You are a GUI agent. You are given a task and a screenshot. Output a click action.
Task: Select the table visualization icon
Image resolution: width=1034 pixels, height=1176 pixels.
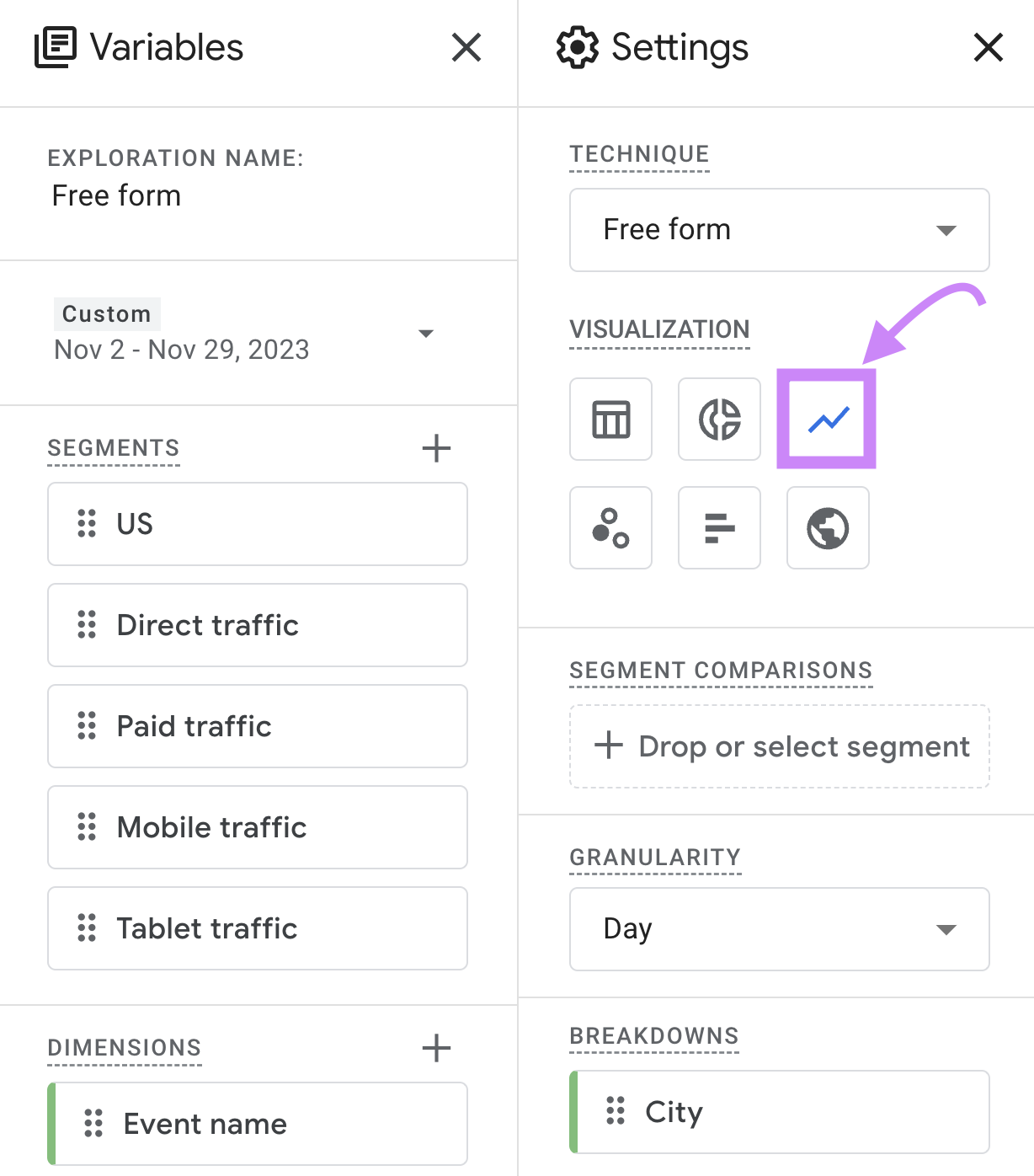(x=610, y=419)
